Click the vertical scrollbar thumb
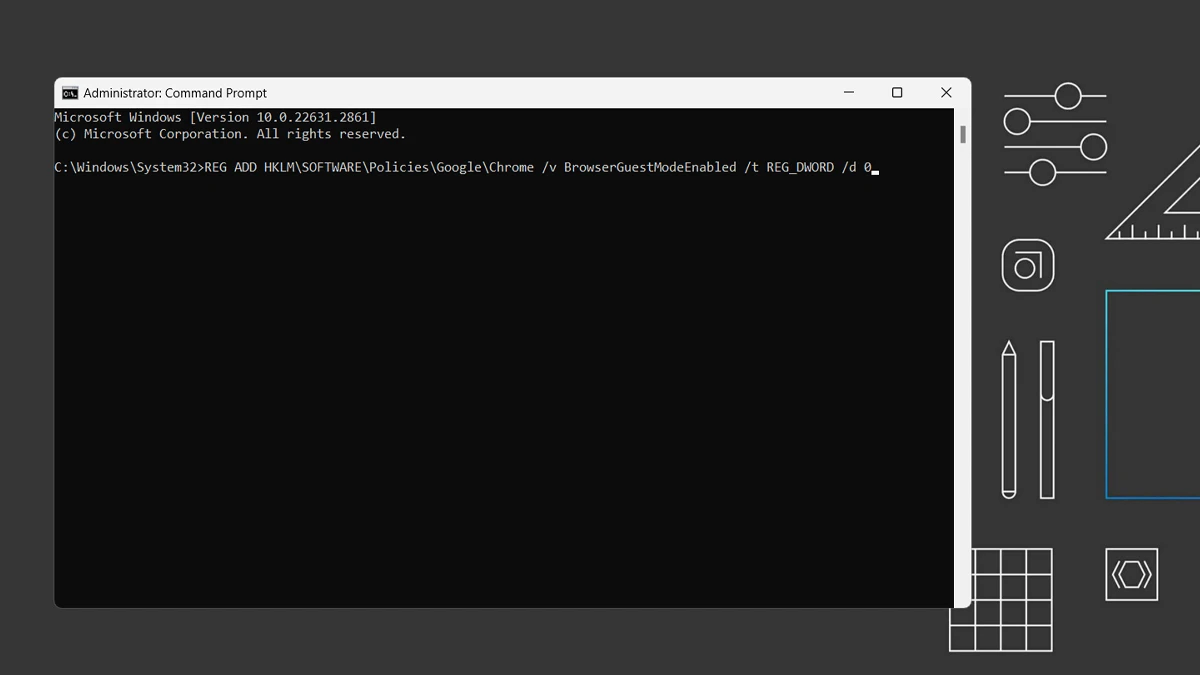Image resolution: width=1200 pixels, height=675 pixels. click(x=963, y=134)
